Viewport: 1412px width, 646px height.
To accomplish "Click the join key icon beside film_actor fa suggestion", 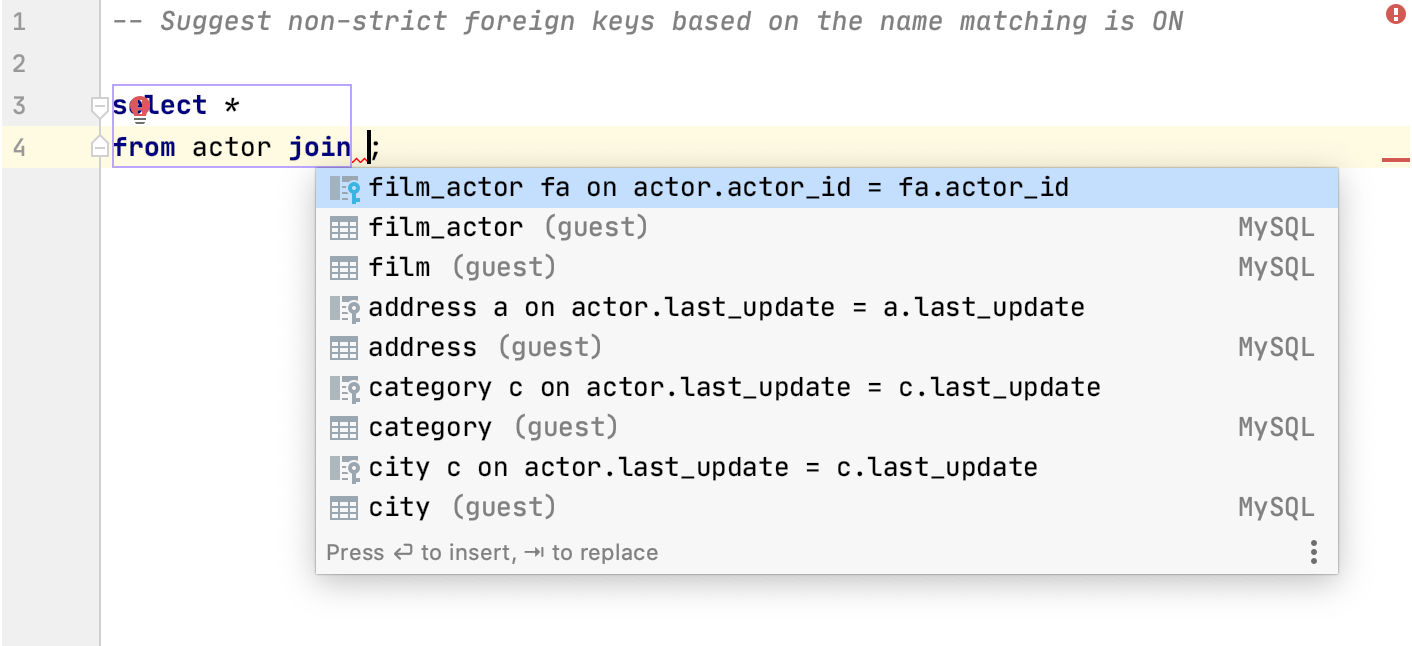I will point(345,187).
